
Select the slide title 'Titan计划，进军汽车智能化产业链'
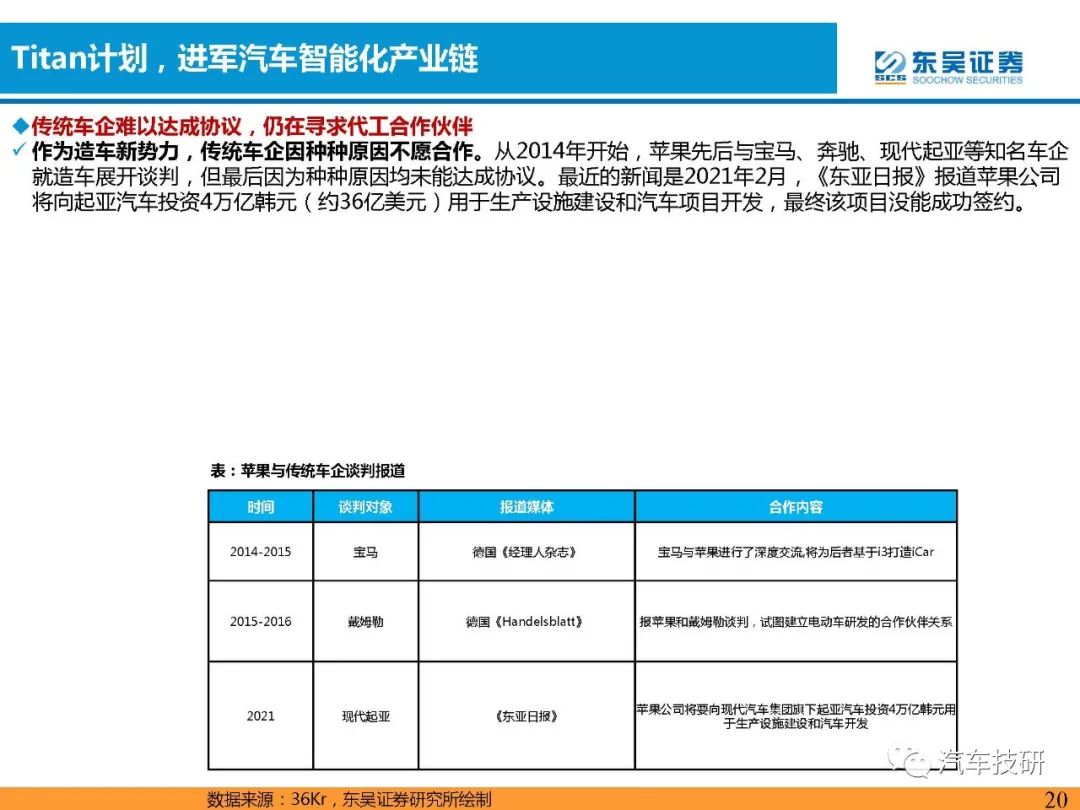(x=245, y=58)
